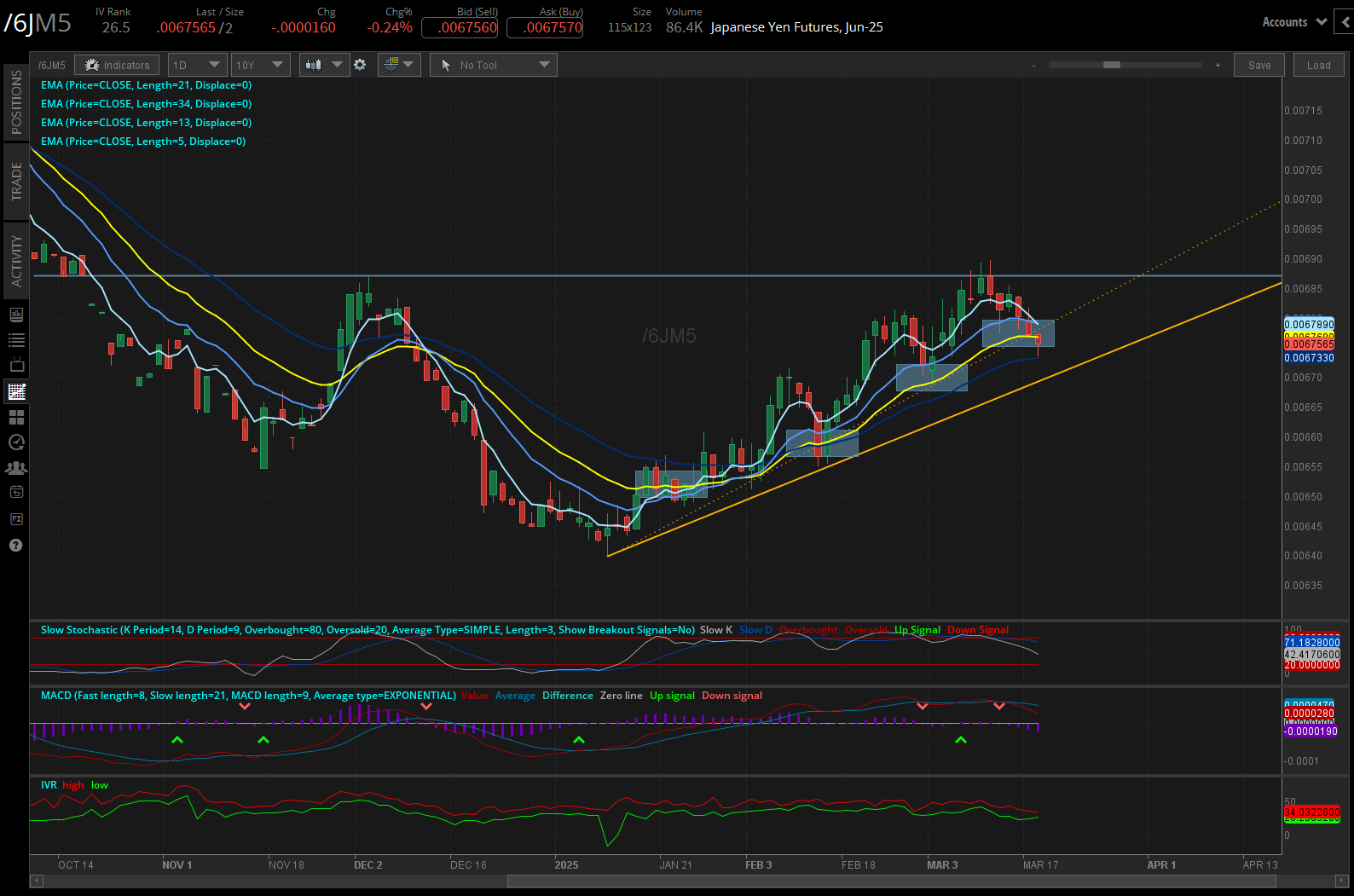The image size is (1354, 896).
Task: Click the 0.0067330 price bubble
Action: coord(1309,358)
